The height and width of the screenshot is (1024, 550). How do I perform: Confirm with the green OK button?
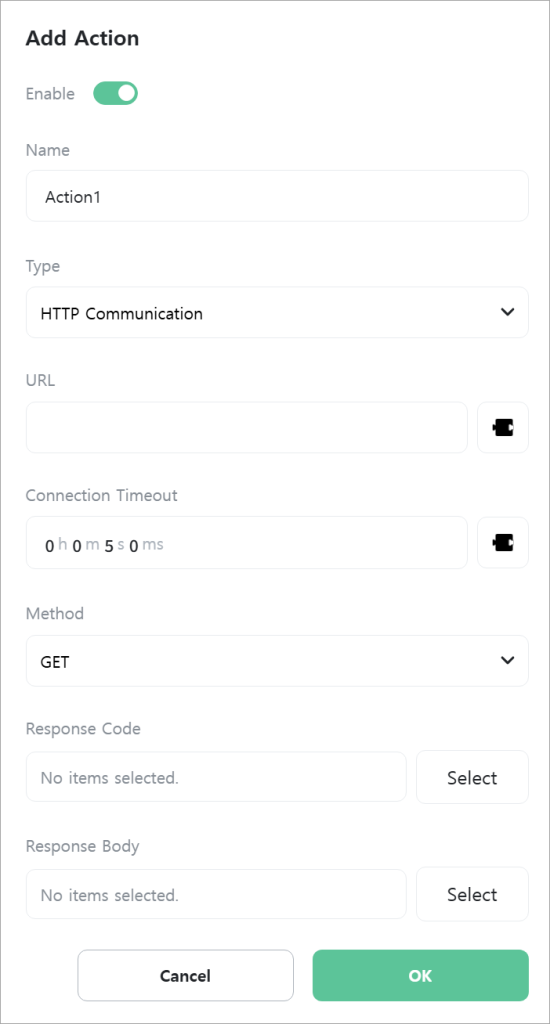[420, 976]
